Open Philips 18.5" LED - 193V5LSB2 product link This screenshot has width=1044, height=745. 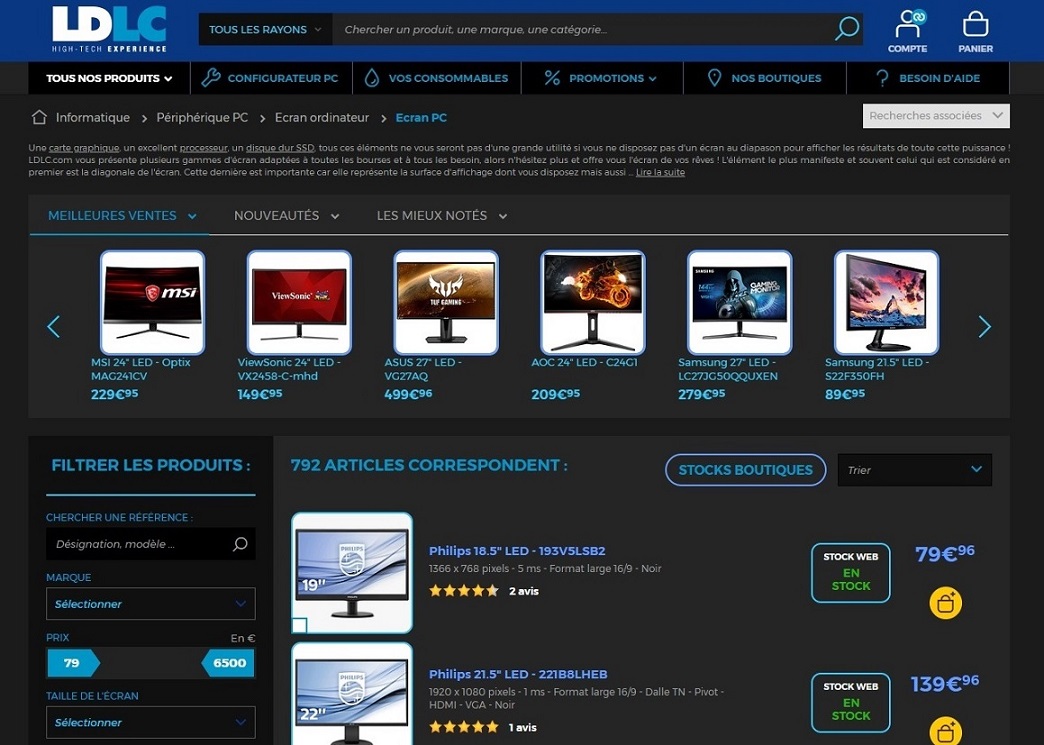[517, 551]
